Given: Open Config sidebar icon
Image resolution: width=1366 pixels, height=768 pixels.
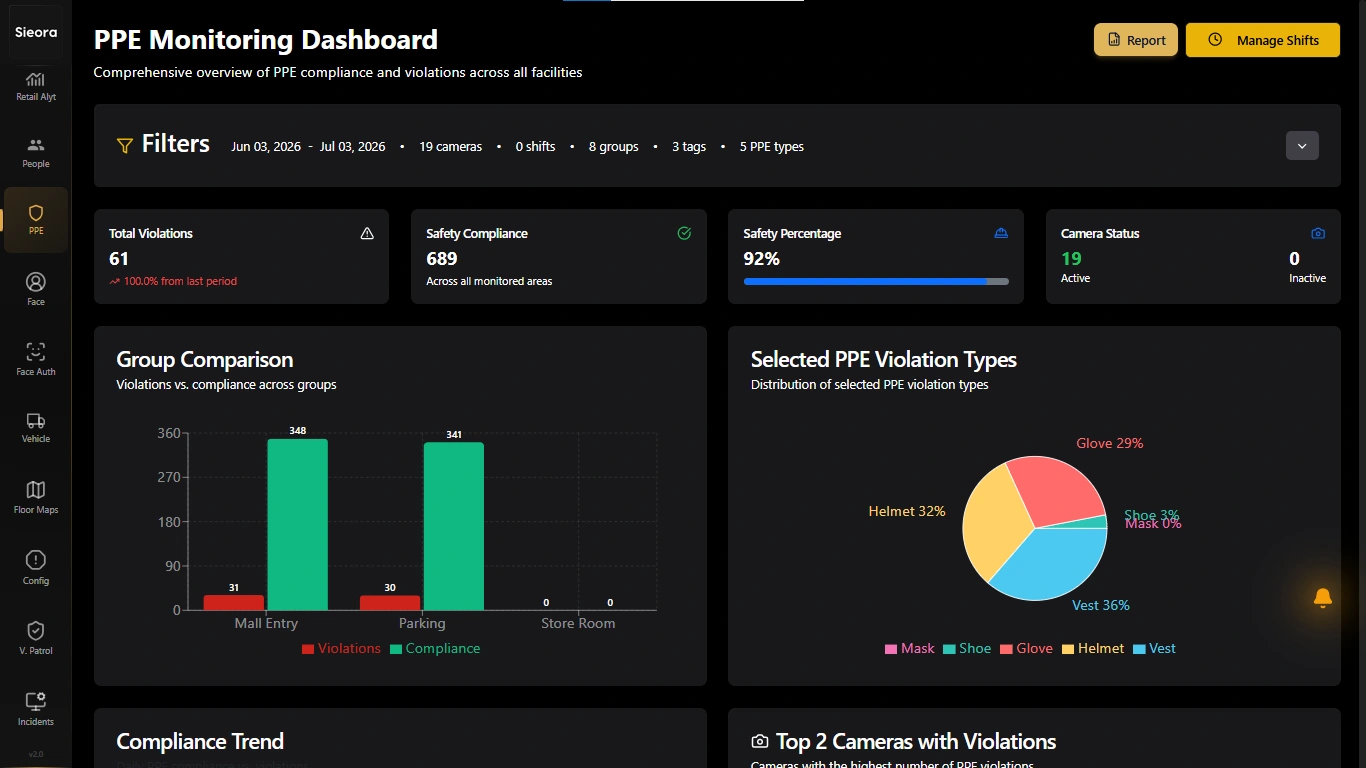Looking at the screenshot, I should click(36, 567).
